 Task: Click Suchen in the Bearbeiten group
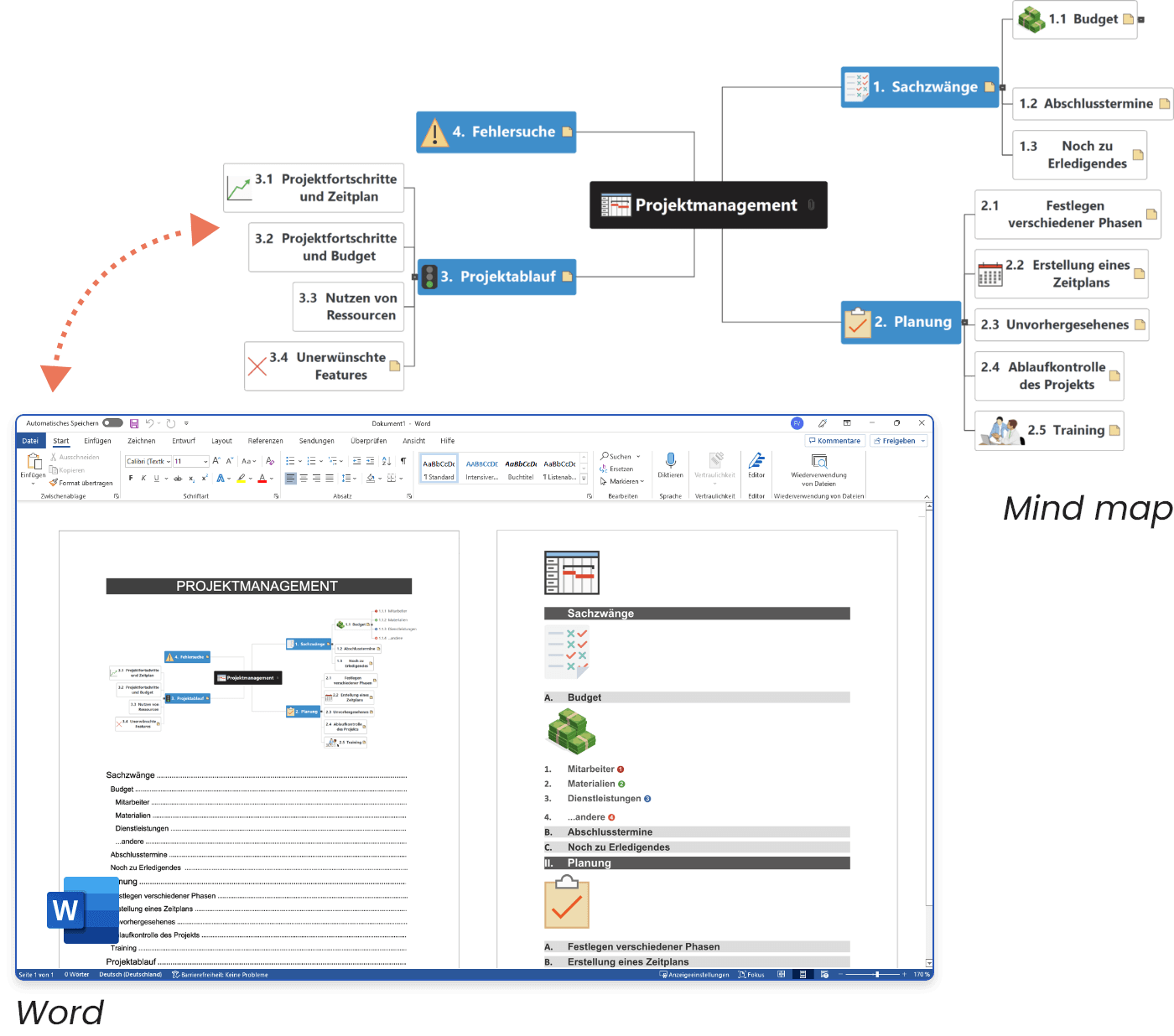(616, 457)
